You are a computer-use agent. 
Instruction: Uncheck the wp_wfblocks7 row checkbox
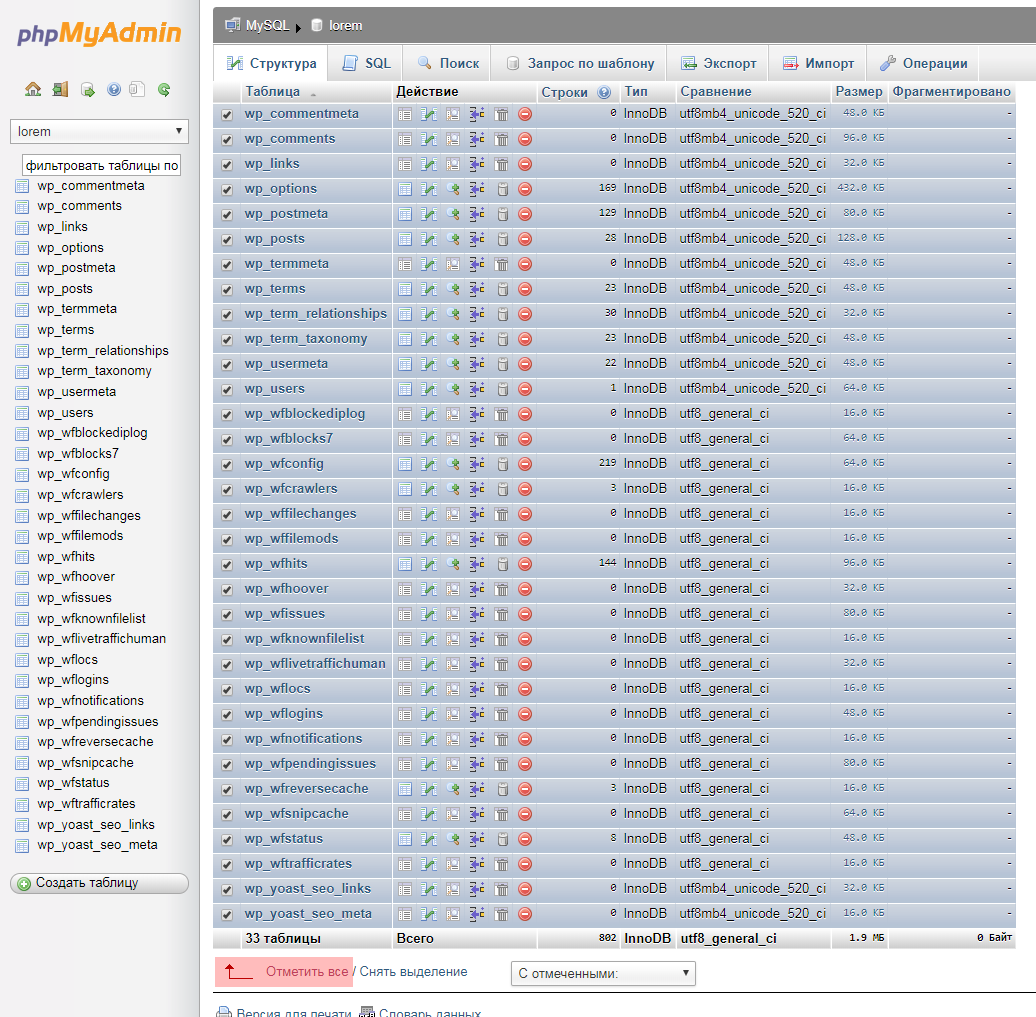pyautogui.click(x=227, y=439)
